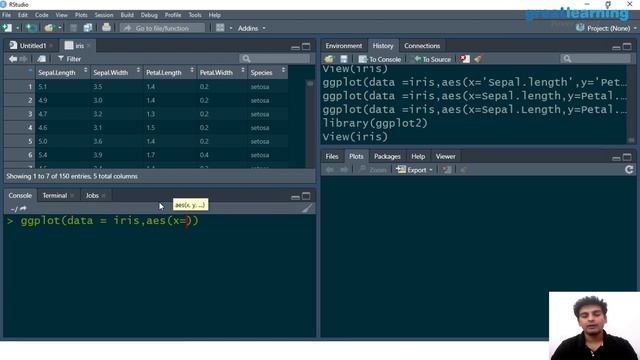640x360 pixels.
Task: Open the panes layout dropdown arrow
Action: [231, 28]
